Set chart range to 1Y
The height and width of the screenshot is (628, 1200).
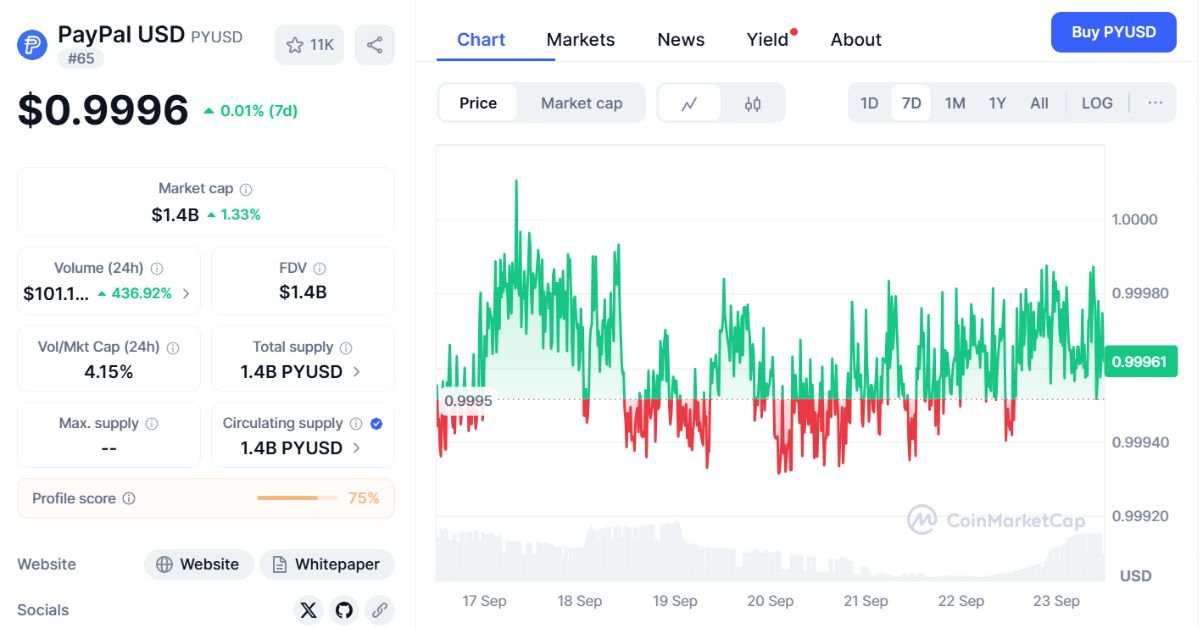[x=997, y=103]
